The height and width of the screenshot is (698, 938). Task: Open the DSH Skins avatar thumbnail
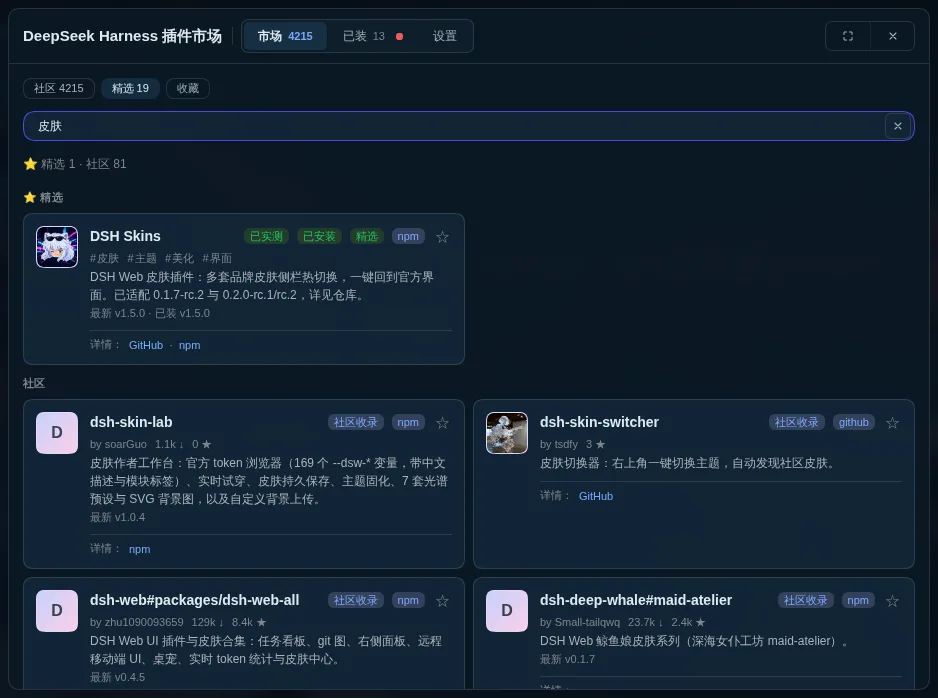click(57, 246)
